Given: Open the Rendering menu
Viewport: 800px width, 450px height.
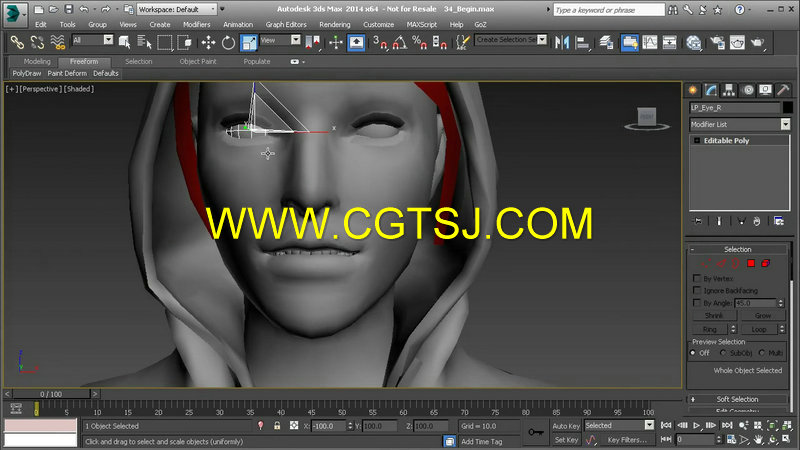Looking at the screenshot, I should [x=335, y=24].
